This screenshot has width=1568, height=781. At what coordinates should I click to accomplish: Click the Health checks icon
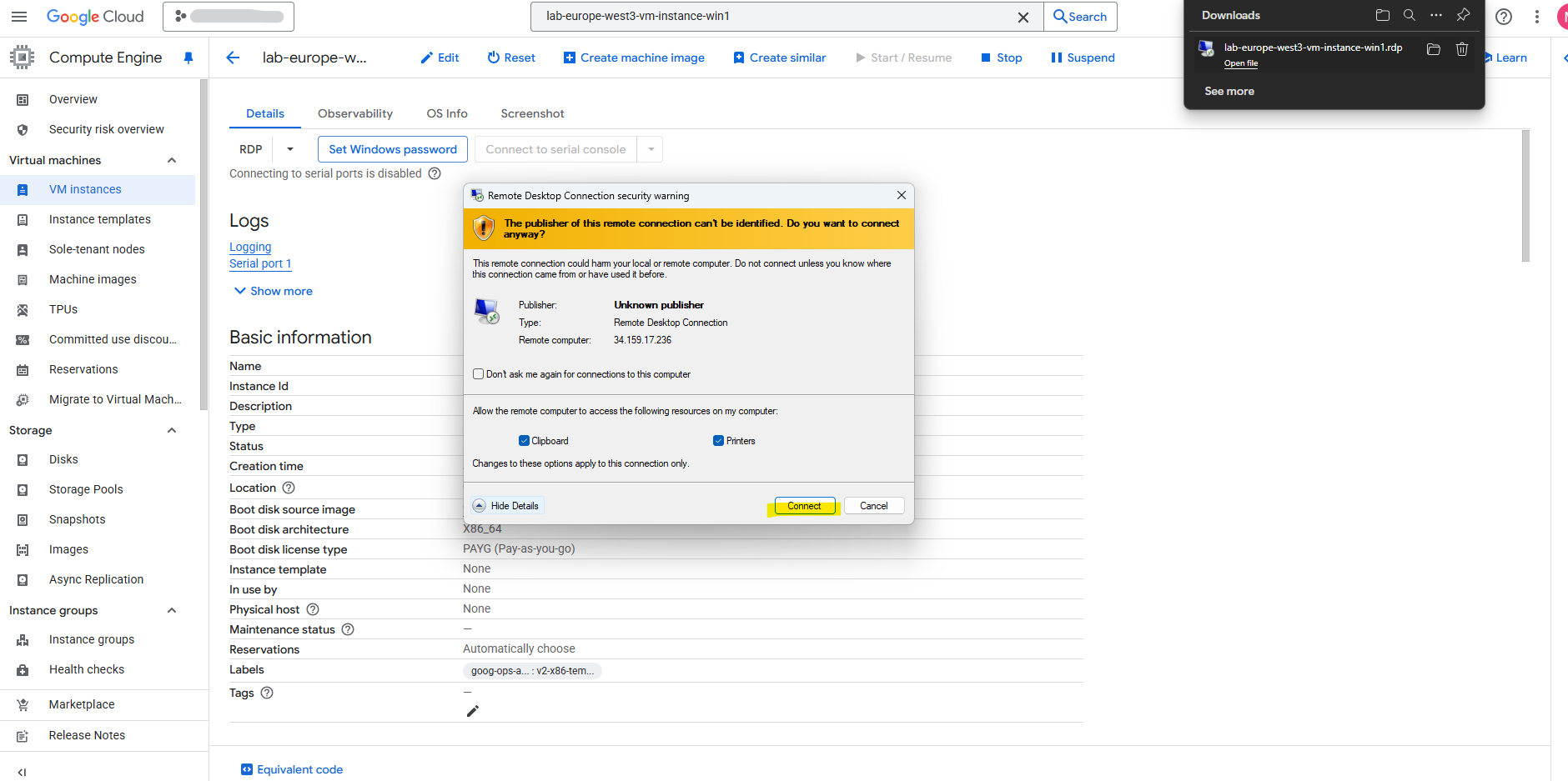tap(23, 669)
